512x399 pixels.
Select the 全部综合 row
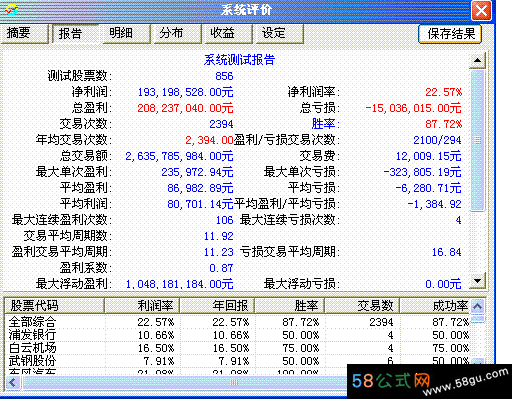(x=238, y=322)
